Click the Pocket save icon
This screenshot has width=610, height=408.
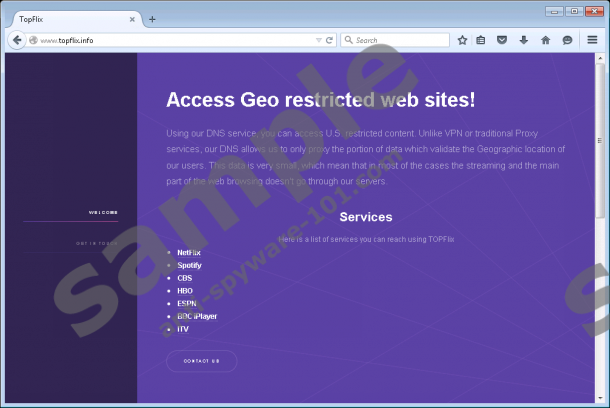[502, 40]
